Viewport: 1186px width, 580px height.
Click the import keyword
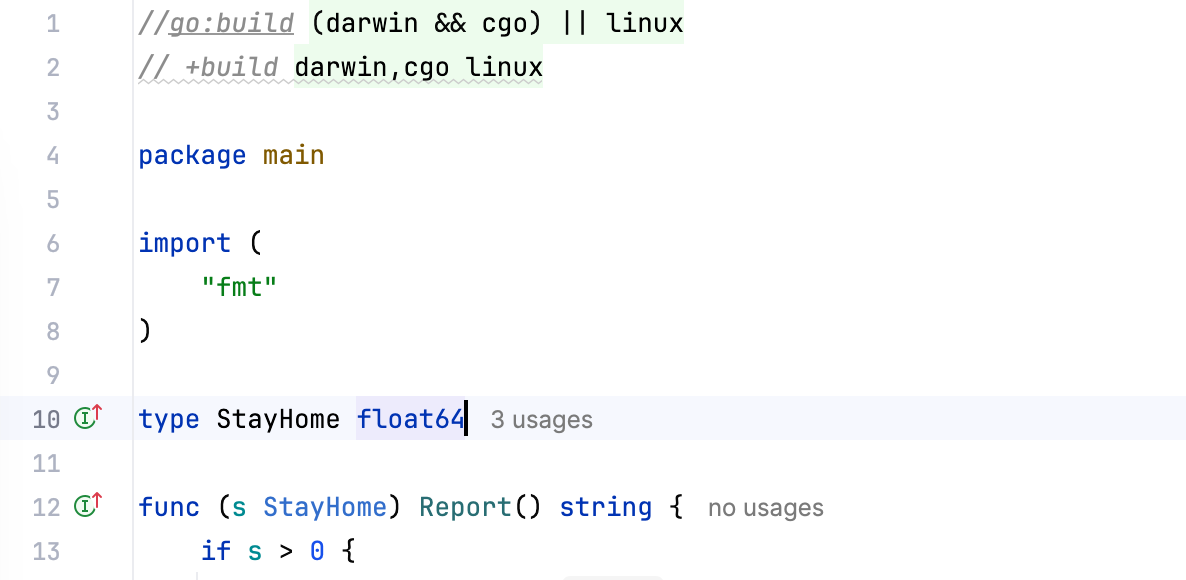pos(185,243)
